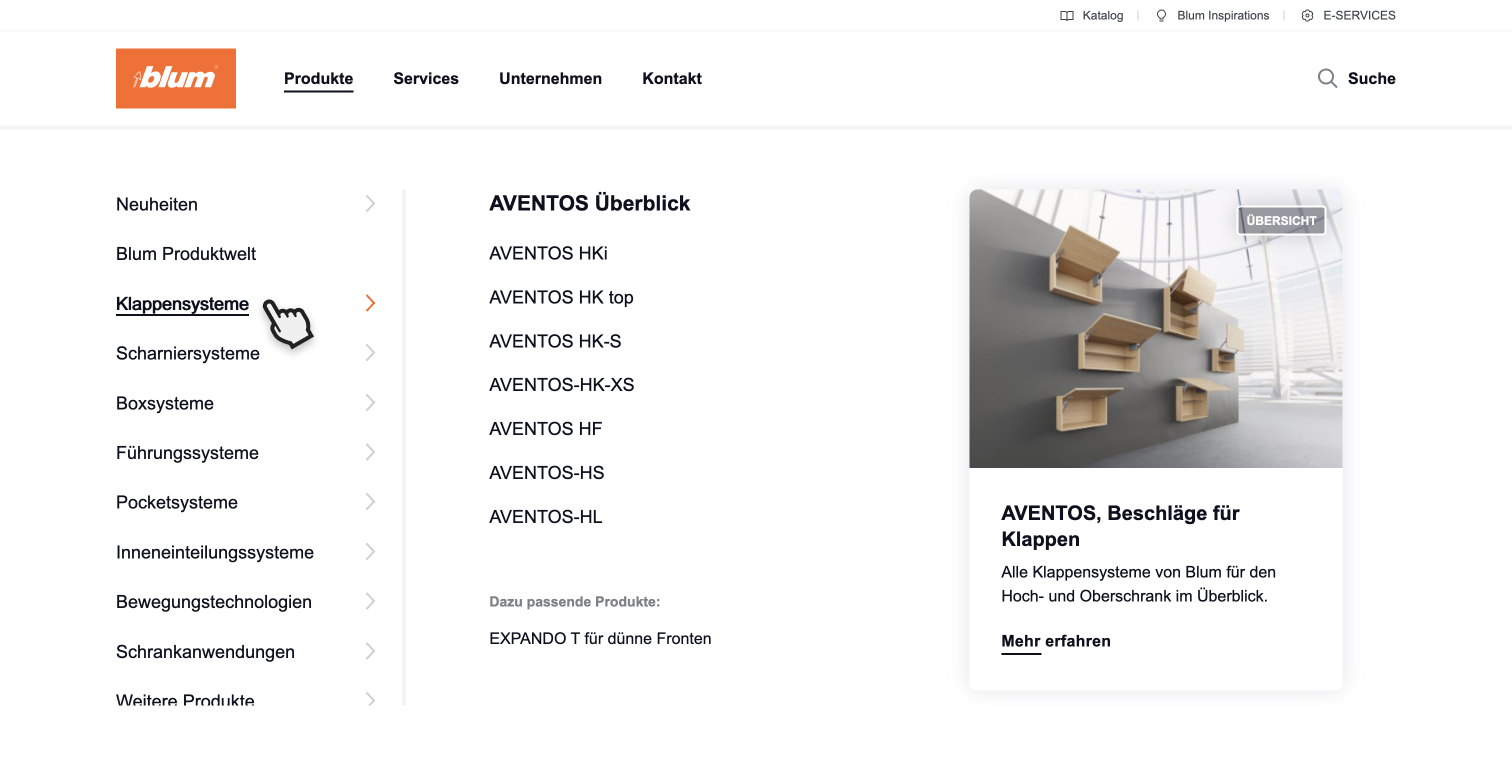Image resolution: width=1512 pixels, height=758 pixels.
Task: Expand Klappensysteme orange chevron
Action: tap(370, 303)
